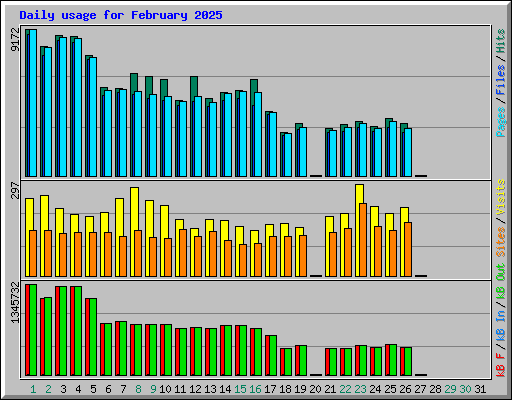Select the green day 30 label

pyautogui.click(x=465, y=389)
